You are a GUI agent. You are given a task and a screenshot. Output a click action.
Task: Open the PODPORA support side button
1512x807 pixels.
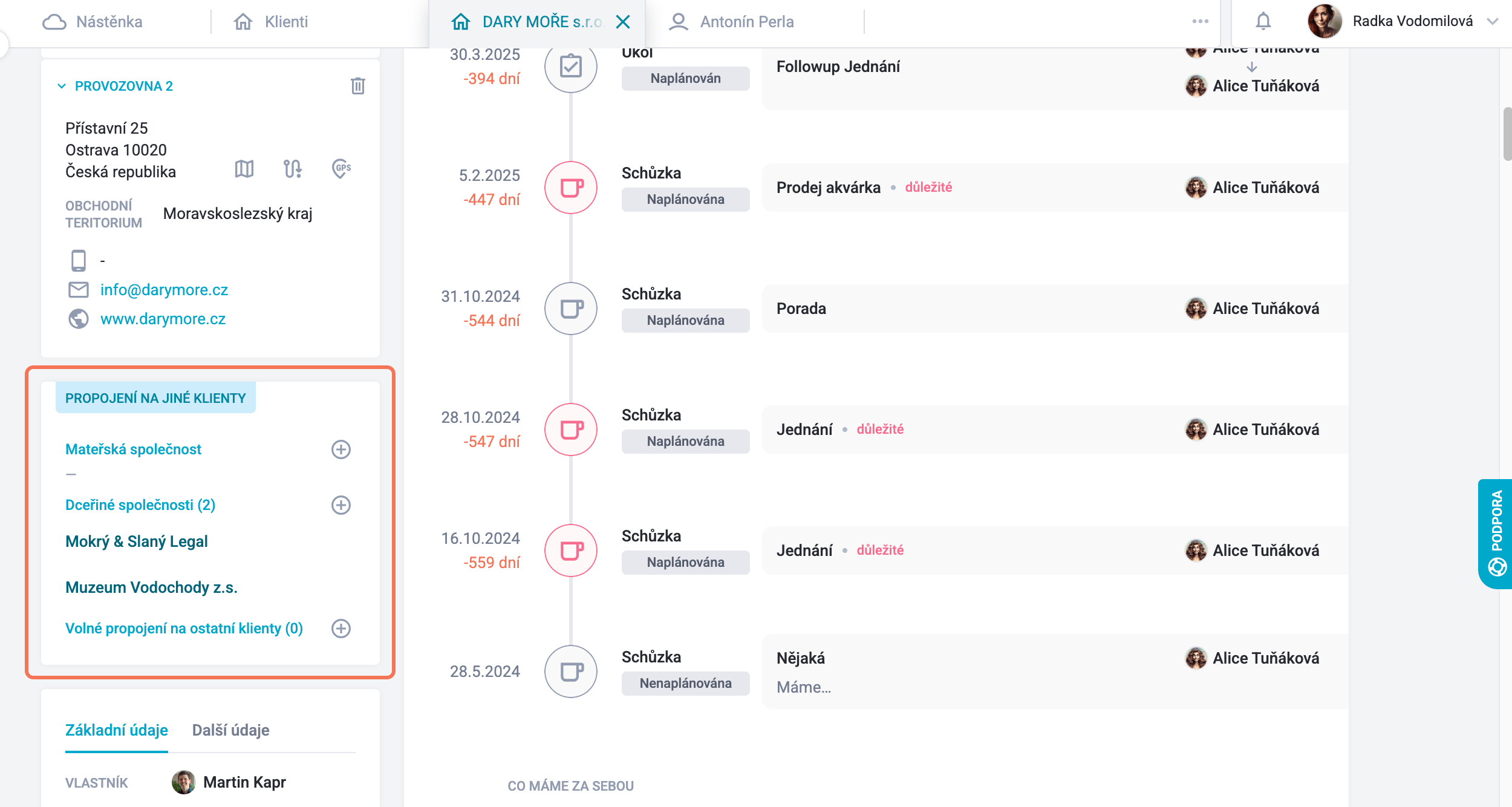coord(1496,534)
